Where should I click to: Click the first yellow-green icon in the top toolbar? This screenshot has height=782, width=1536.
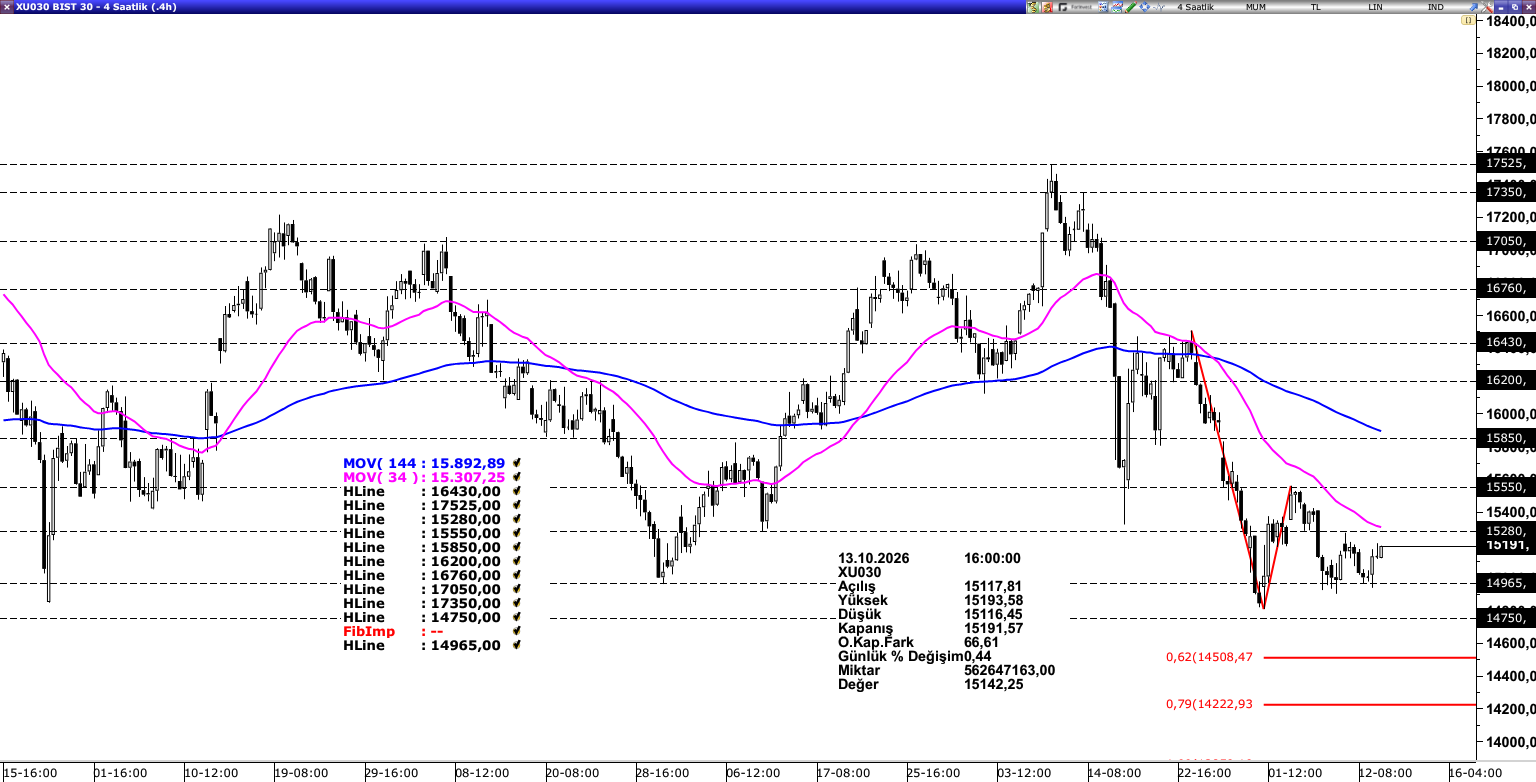pyautogui.click(x=1033, y=7)
